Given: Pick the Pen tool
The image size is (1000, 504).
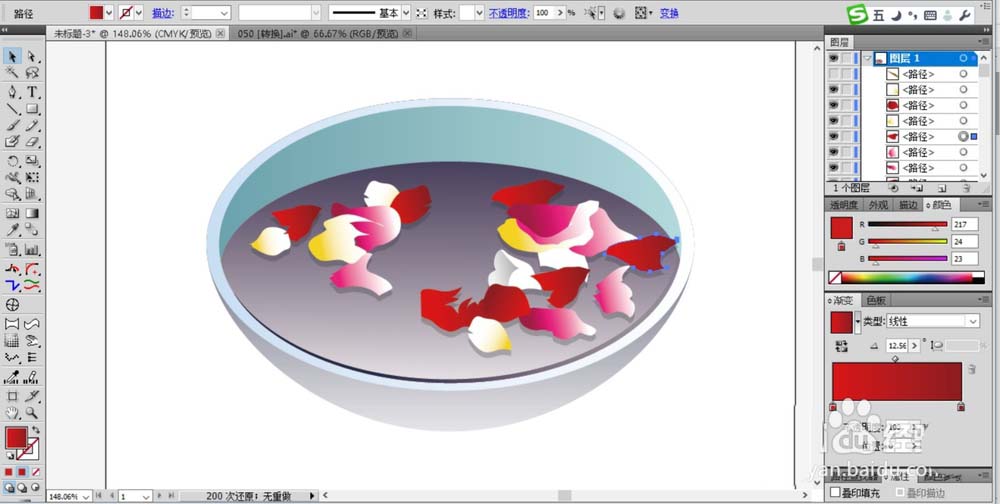Looking at the screenshot, I should (x=12, y=92).
